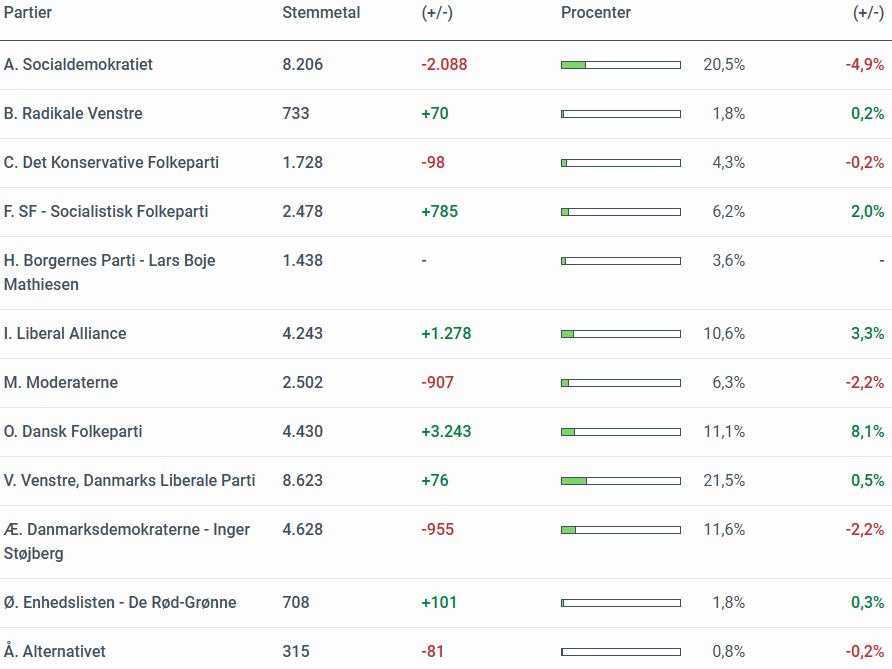Image resolution: width=892 pixels, height=669 pixels.
Task: Click the Stemmetal column header
Action: click(x=321, y=13)
